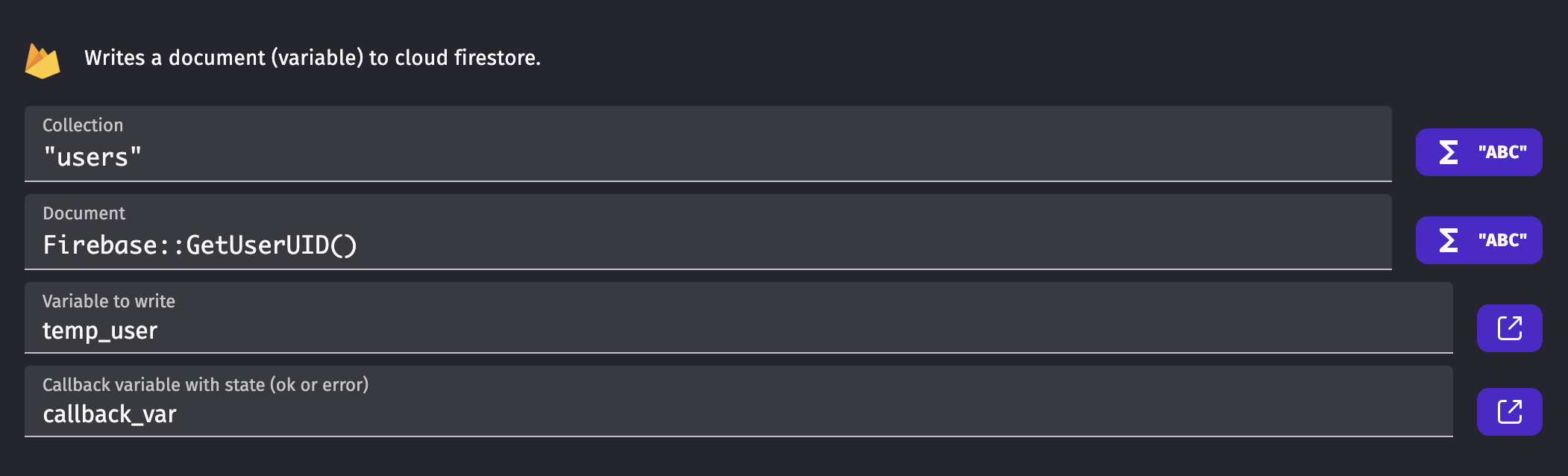Click the "ABC" text on the Collection expression button

coord(1502,152)
